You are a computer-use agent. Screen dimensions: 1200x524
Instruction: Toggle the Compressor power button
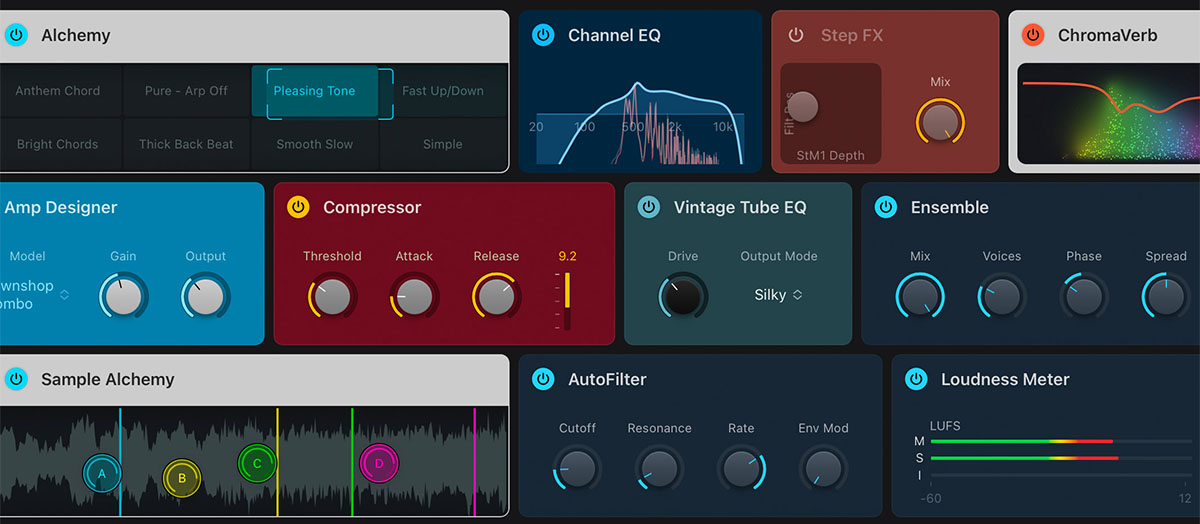coord(298,207)
